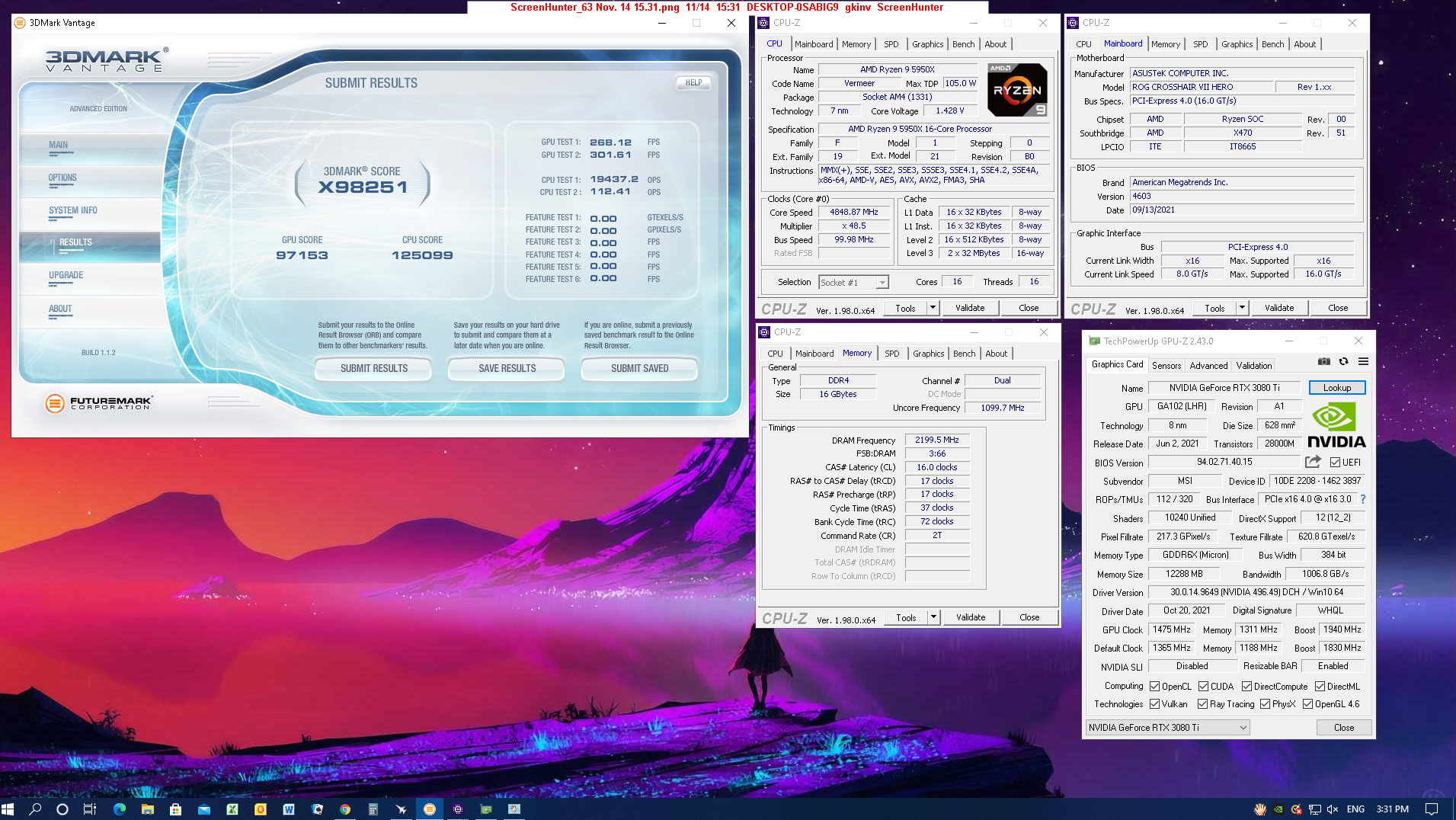Click the question mark beside Bus Interface
Viewport: 1456px width, 820px height.
(1363, 499)
